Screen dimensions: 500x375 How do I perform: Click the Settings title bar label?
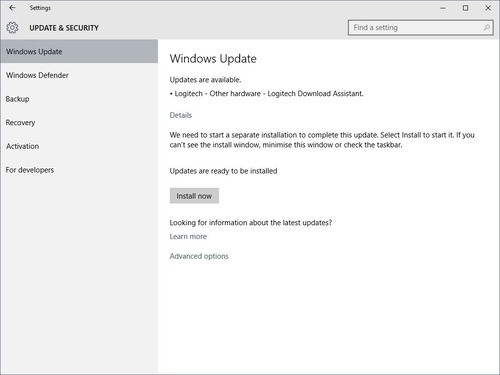[x=40, y=8]
